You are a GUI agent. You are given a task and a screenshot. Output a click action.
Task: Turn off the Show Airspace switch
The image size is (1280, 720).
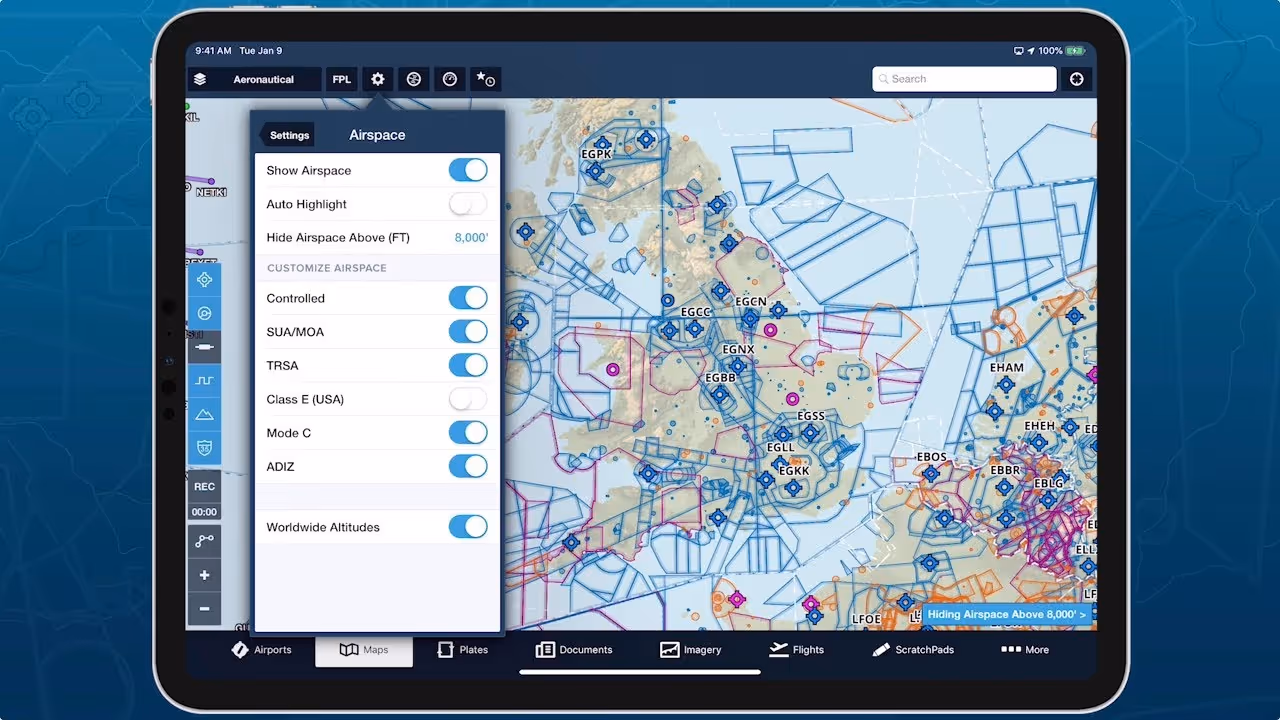point(468,170)
